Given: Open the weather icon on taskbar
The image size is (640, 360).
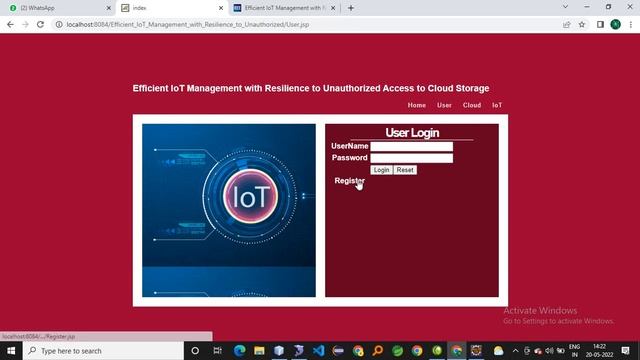Looking at the screenshot, I should coord(498,351).
